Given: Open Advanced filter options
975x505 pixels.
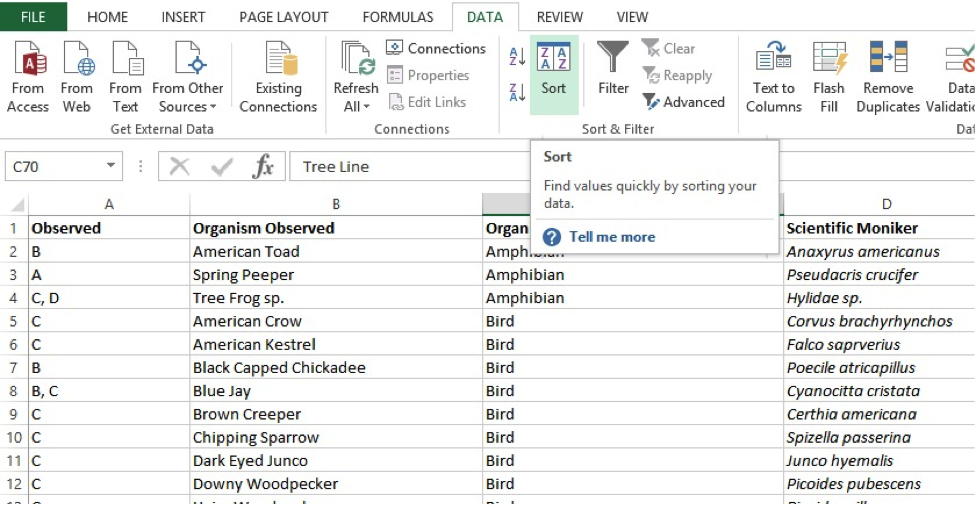Looking at the screenshot, I should 684,102.
